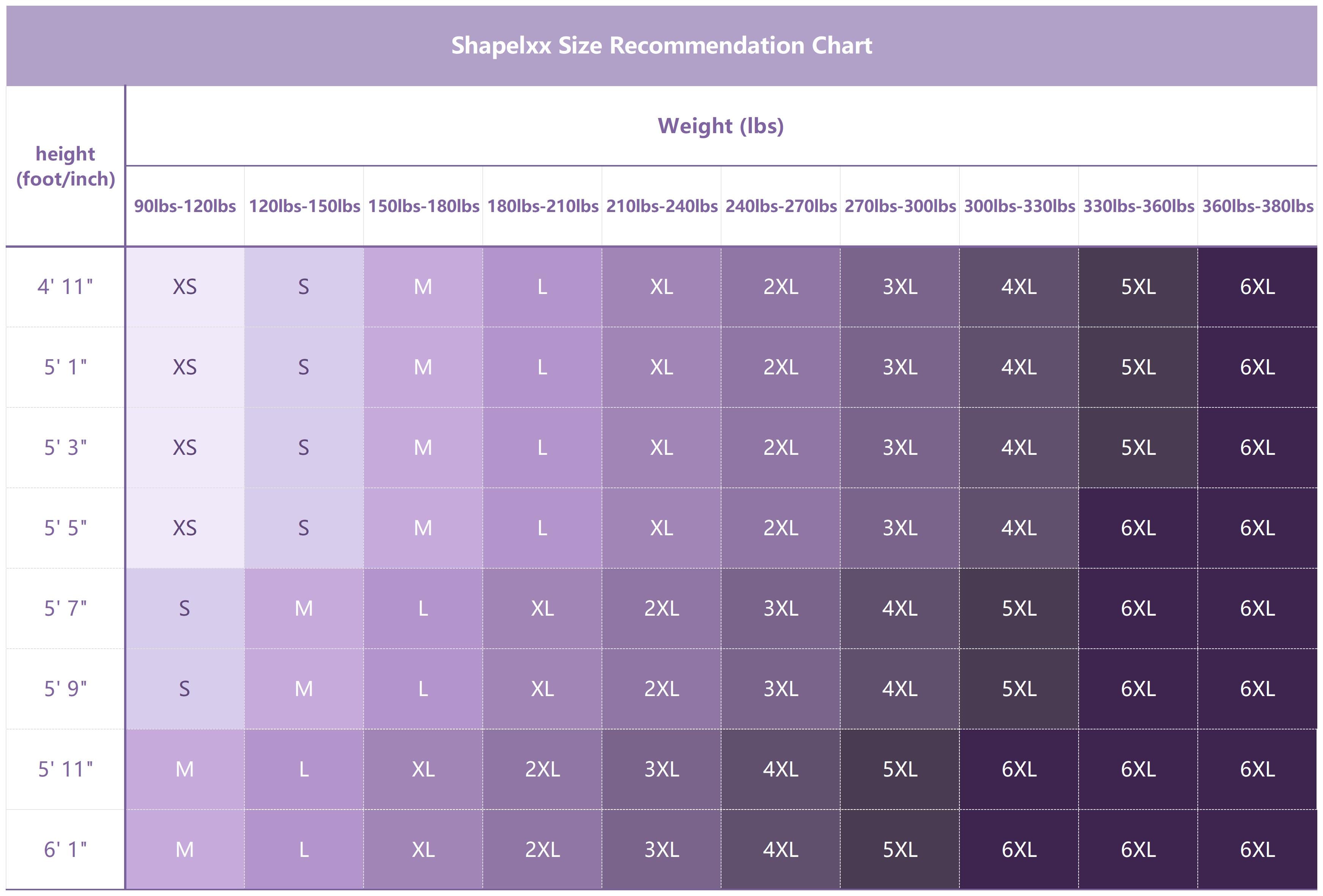Click the height (foot/inch) header cell
Viewport: 1323px width, 896px height.
pyautogui.click(x=65, y=166)
